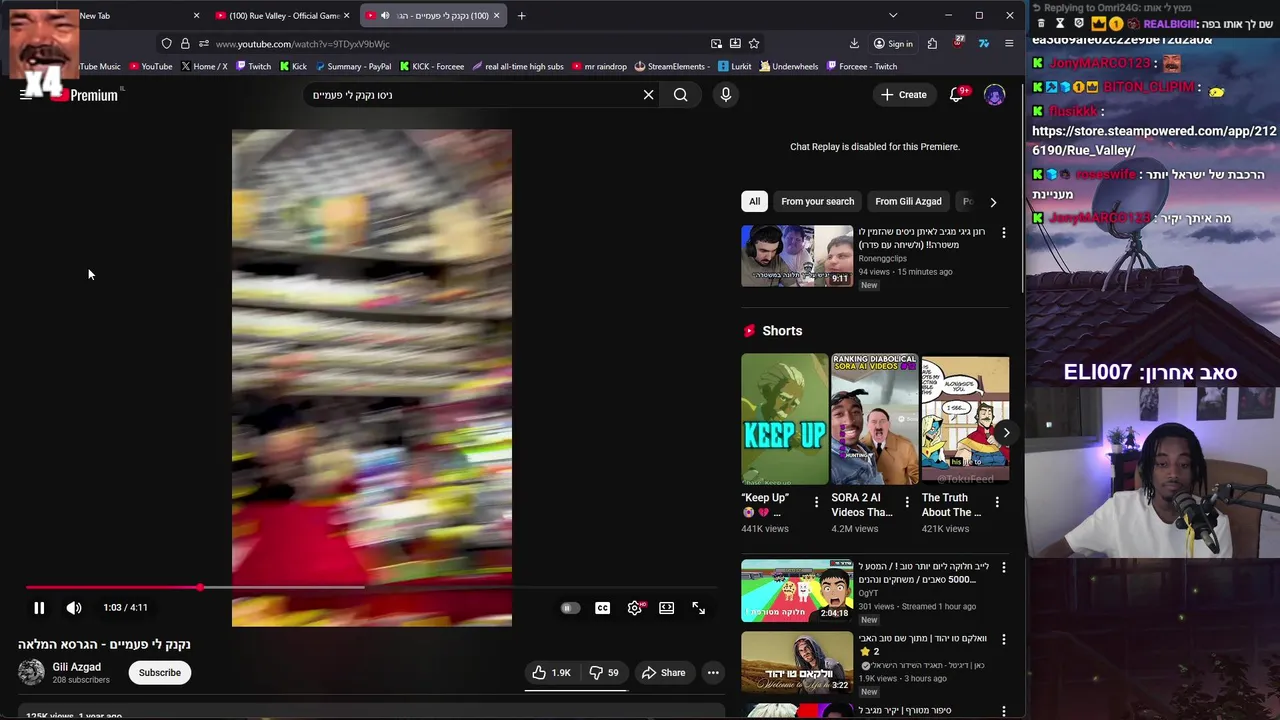
Task: Open StreamElements bookmark
Action: point(670,66)
